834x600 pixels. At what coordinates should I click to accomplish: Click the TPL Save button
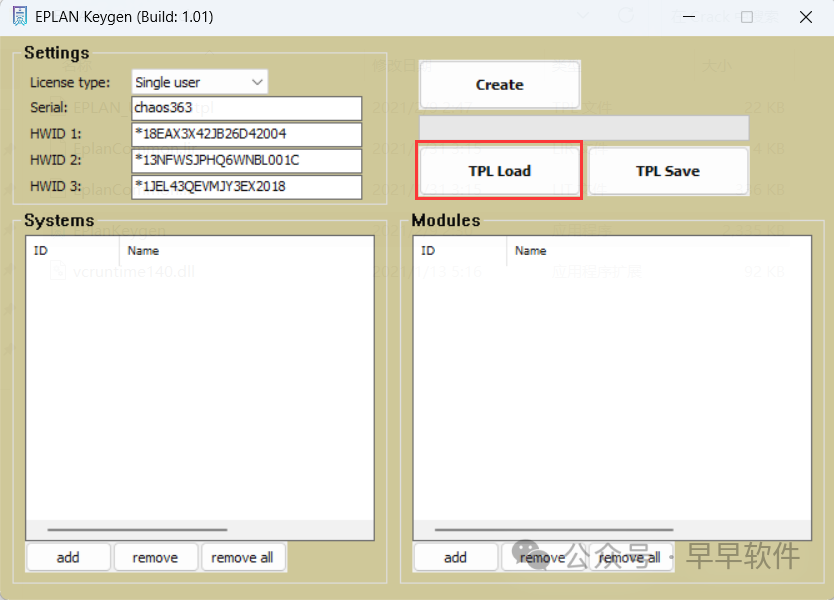coord(668,171)
